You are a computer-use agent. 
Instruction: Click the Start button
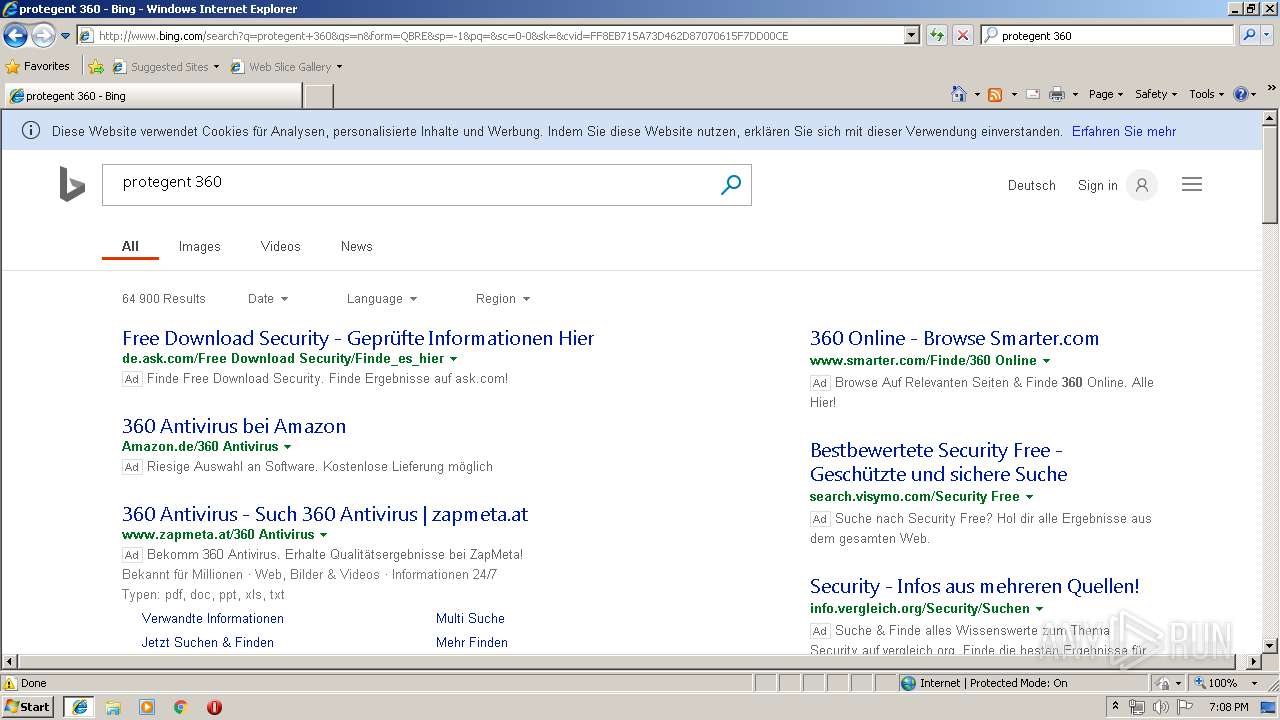(x=27, y=707)
